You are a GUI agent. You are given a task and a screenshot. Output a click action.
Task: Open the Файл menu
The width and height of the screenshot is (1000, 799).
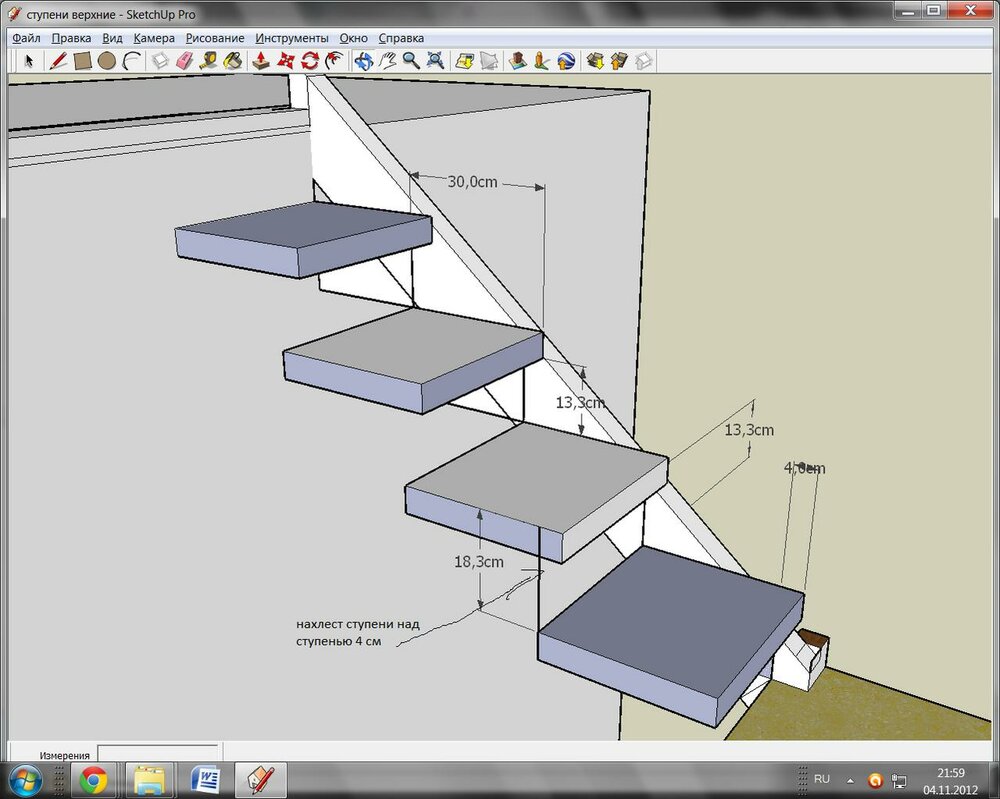pyautogui.click(x=26, y=38)
